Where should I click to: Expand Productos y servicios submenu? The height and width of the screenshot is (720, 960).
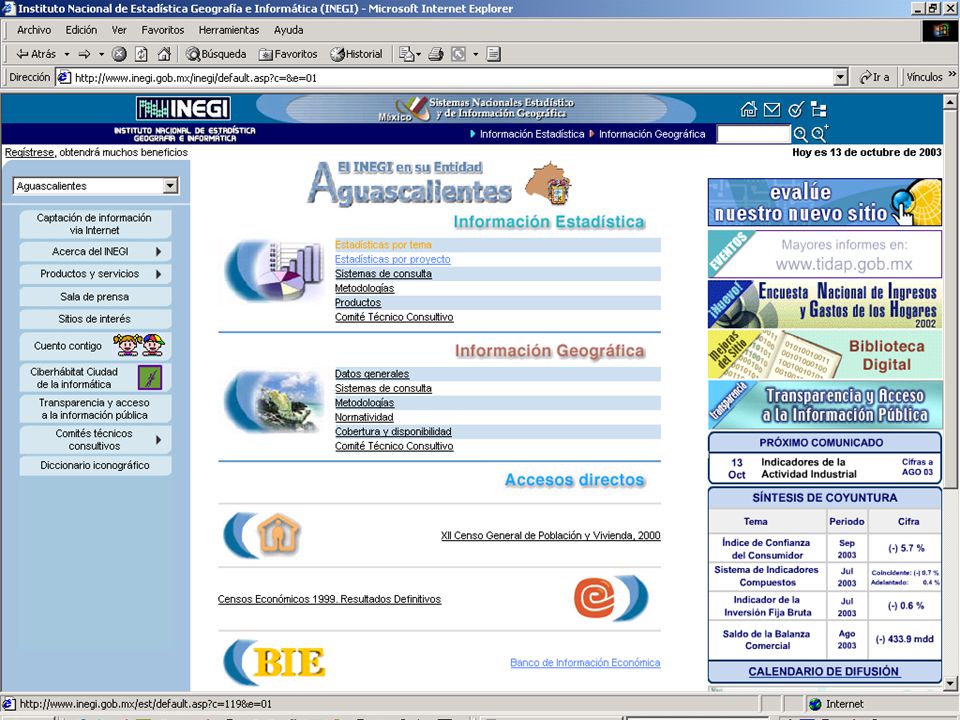click(x=158, y=274)
